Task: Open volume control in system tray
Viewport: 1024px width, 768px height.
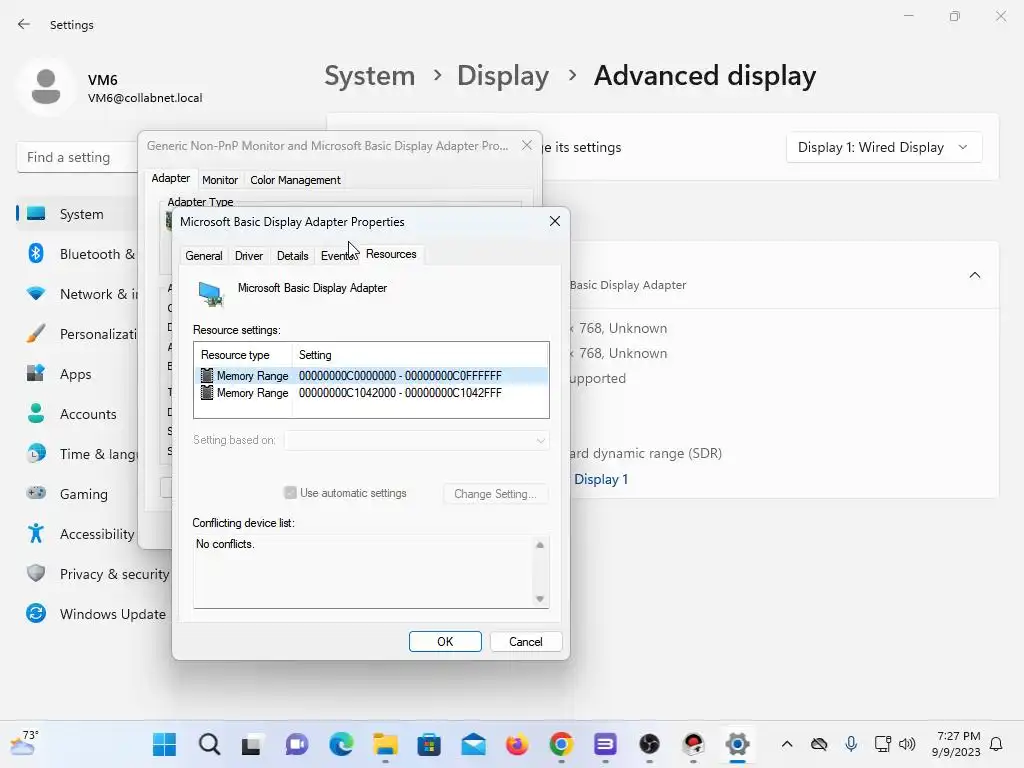Action: (907, 744)
